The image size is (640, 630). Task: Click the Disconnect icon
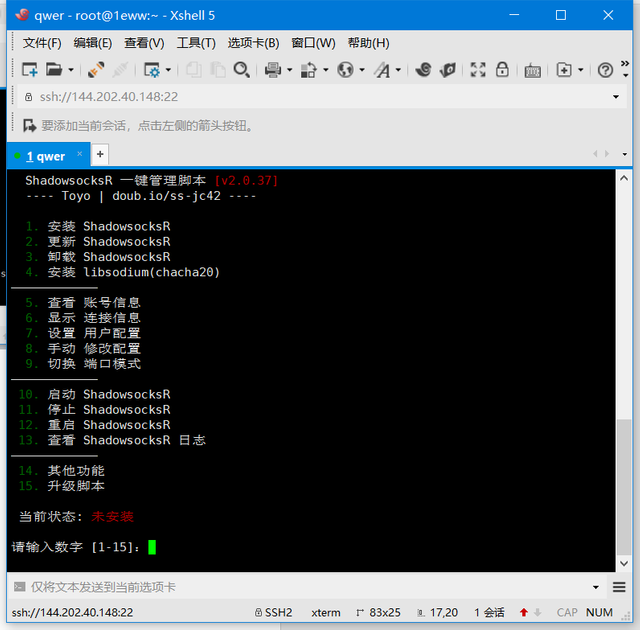point(120,70)
